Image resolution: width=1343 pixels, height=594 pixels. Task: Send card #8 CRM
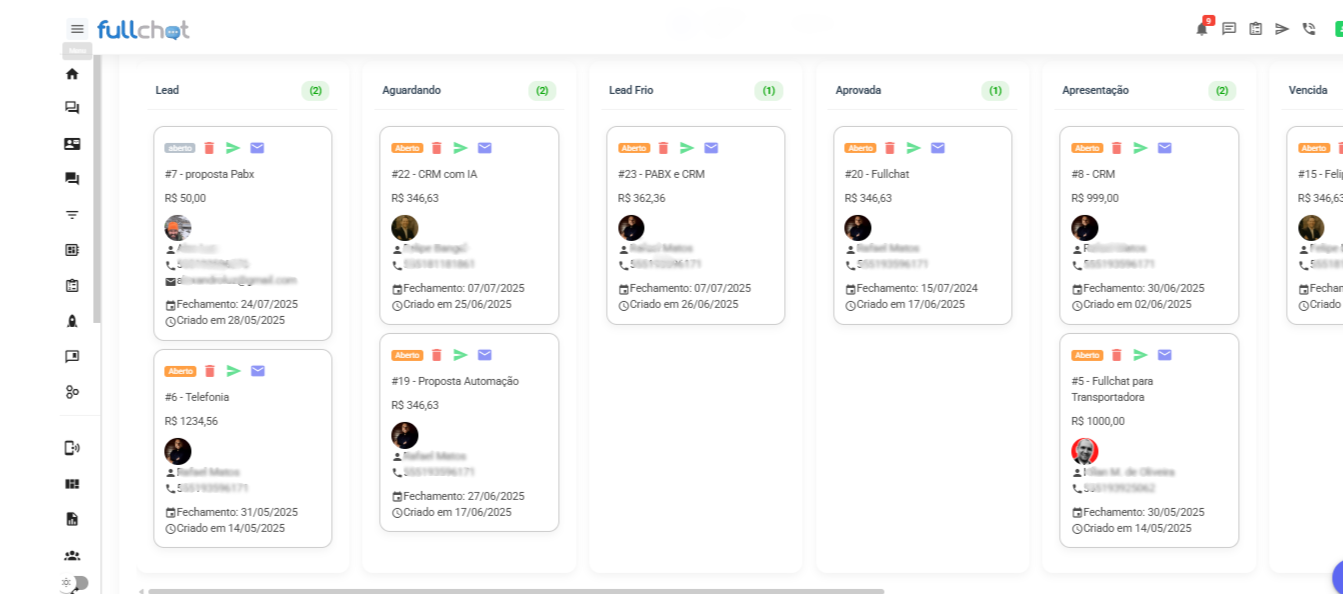[1140, 148]
